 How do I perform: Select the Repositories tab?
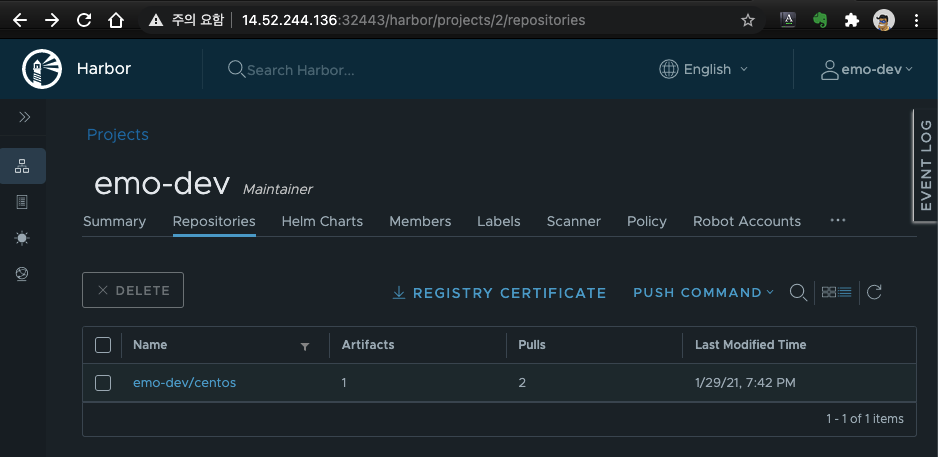point(214,221)
